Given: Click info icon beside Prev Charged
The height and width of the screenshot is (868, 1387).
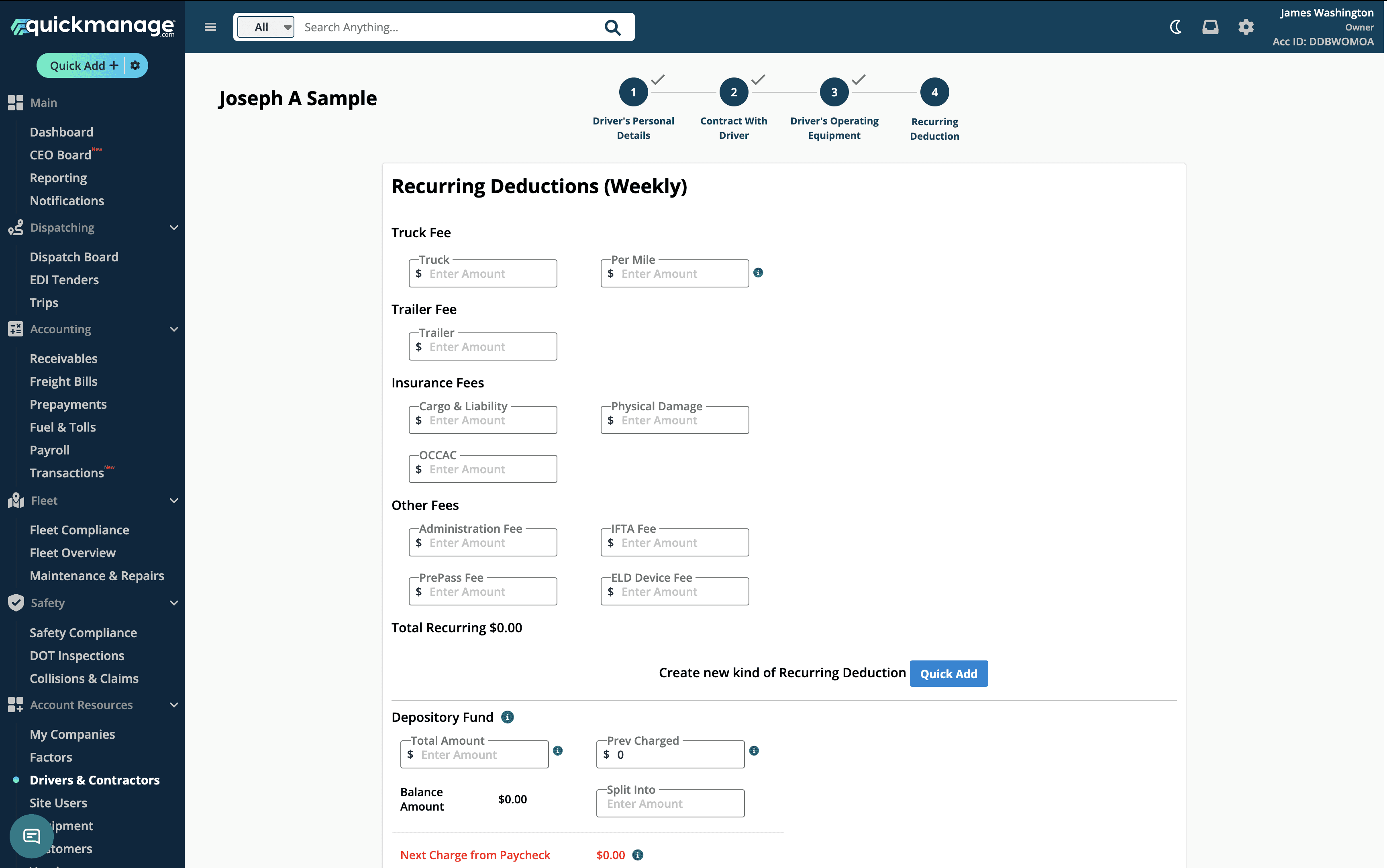Looking at the screenshot, I should point(755,751).
